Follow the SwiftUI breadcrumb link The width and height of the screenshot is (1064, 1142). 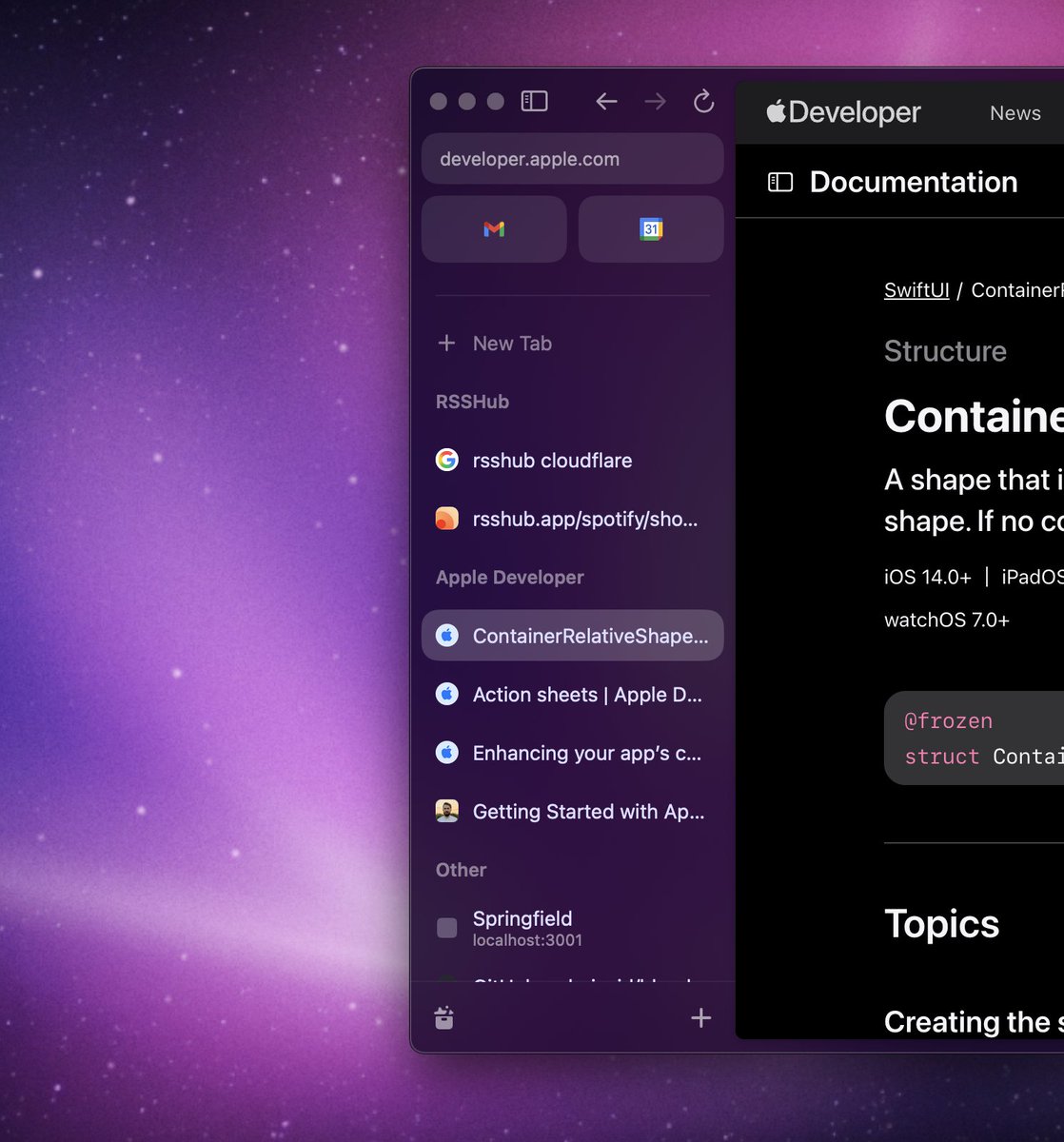(916, 290)
